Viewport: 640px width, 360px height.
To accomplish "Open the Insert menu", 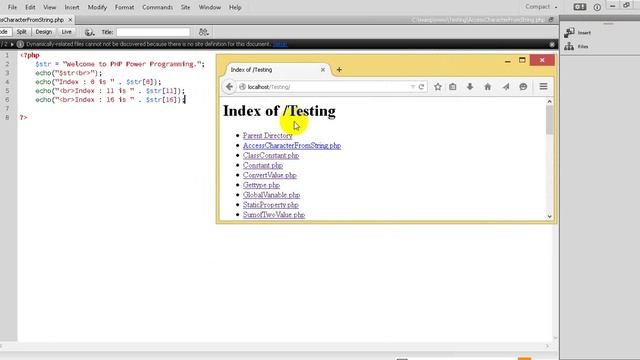I will [72, 7].
